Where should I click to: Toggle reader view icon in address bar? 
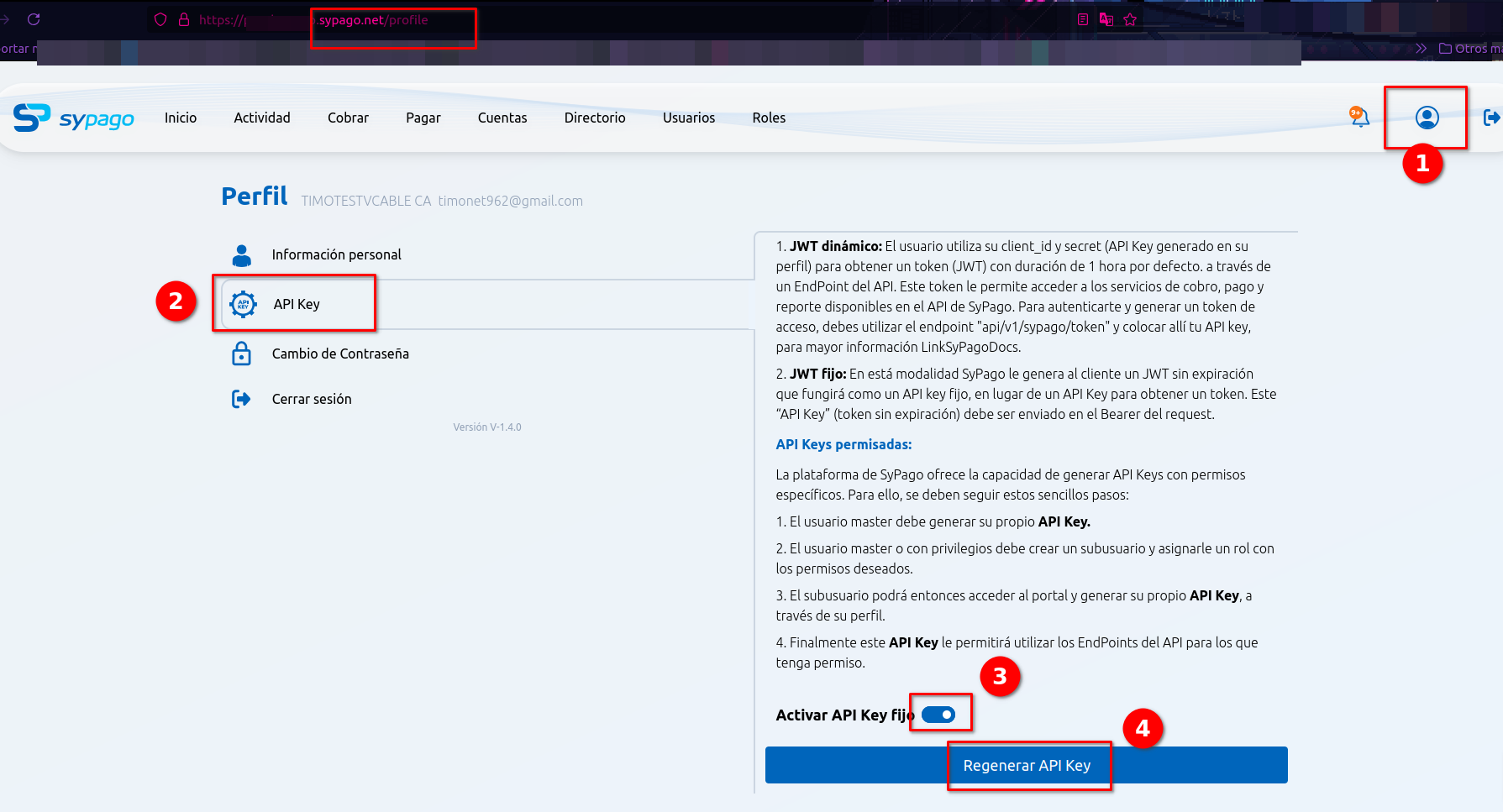coord(1083,19)
